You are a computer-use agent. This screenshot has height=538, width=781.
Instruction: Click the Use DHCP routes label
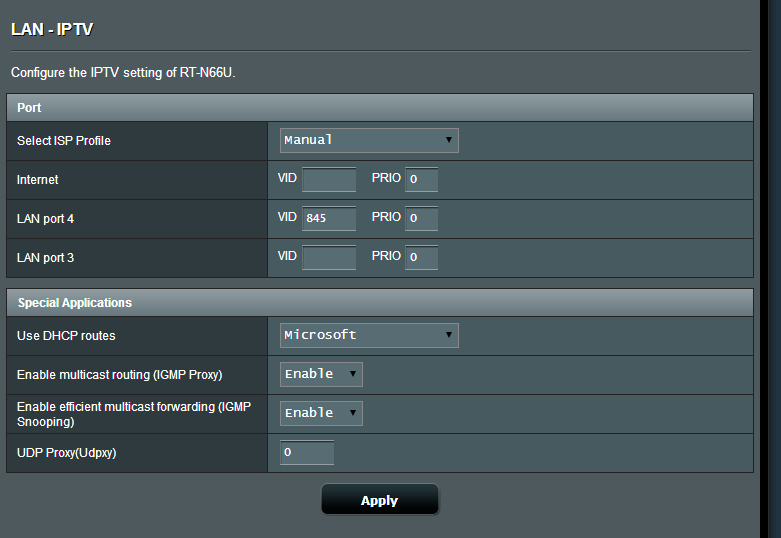66,336
